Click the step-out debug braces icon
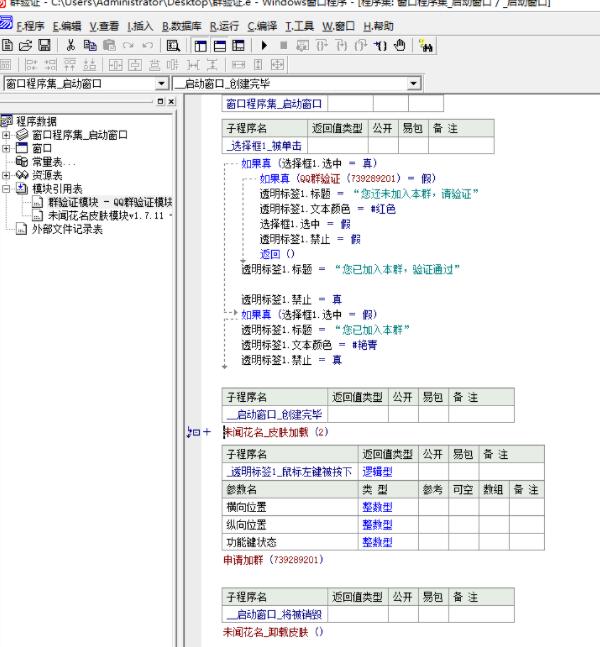The width and height of the screenshot is (600, 647). (x=361, y=45)
